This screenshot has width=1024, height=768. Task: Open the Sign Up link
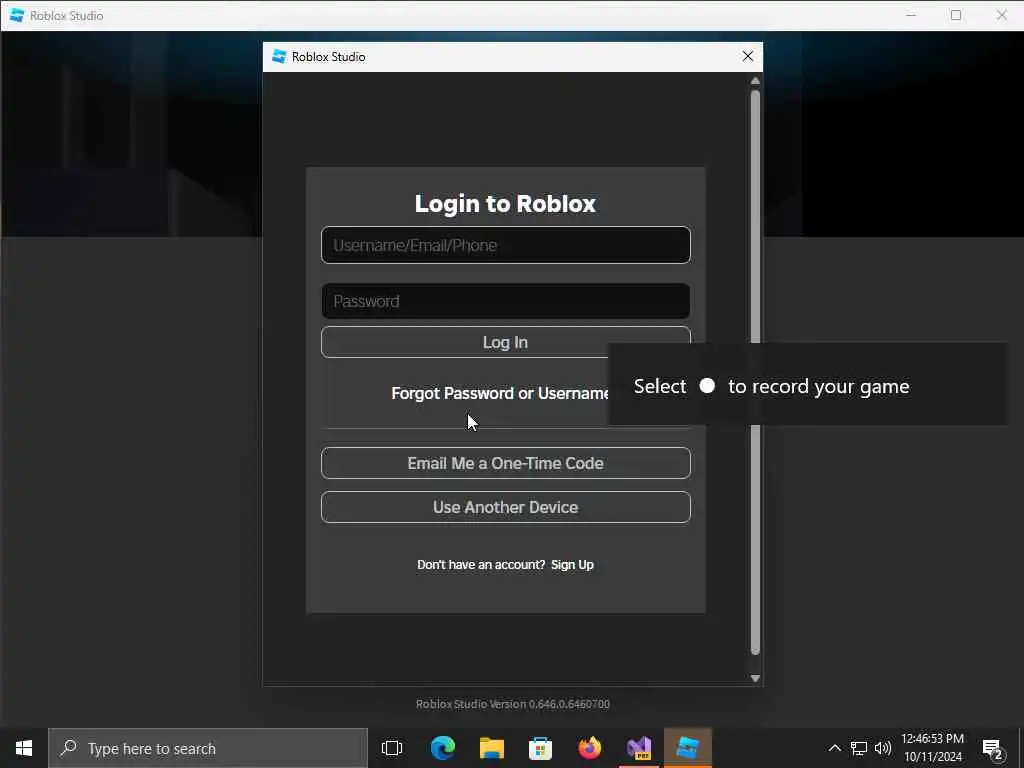pos(572,565)
